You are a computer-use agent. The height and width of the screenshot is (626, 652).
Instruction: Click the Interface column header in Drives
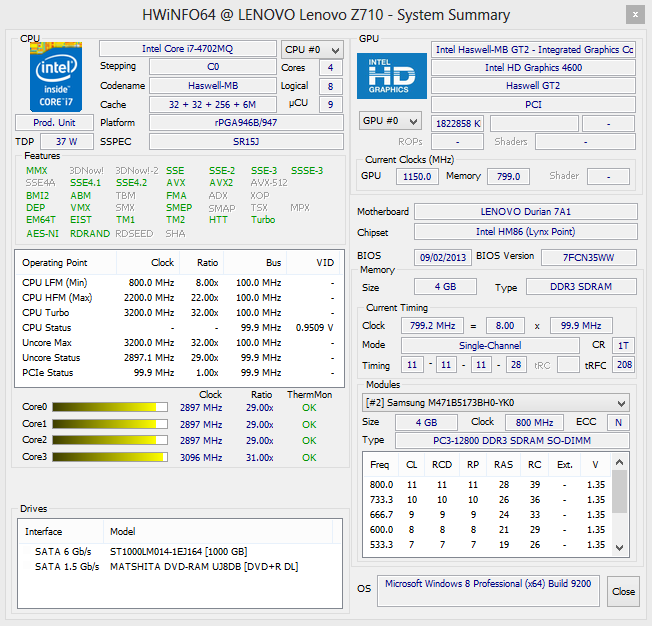click(61, 532)
